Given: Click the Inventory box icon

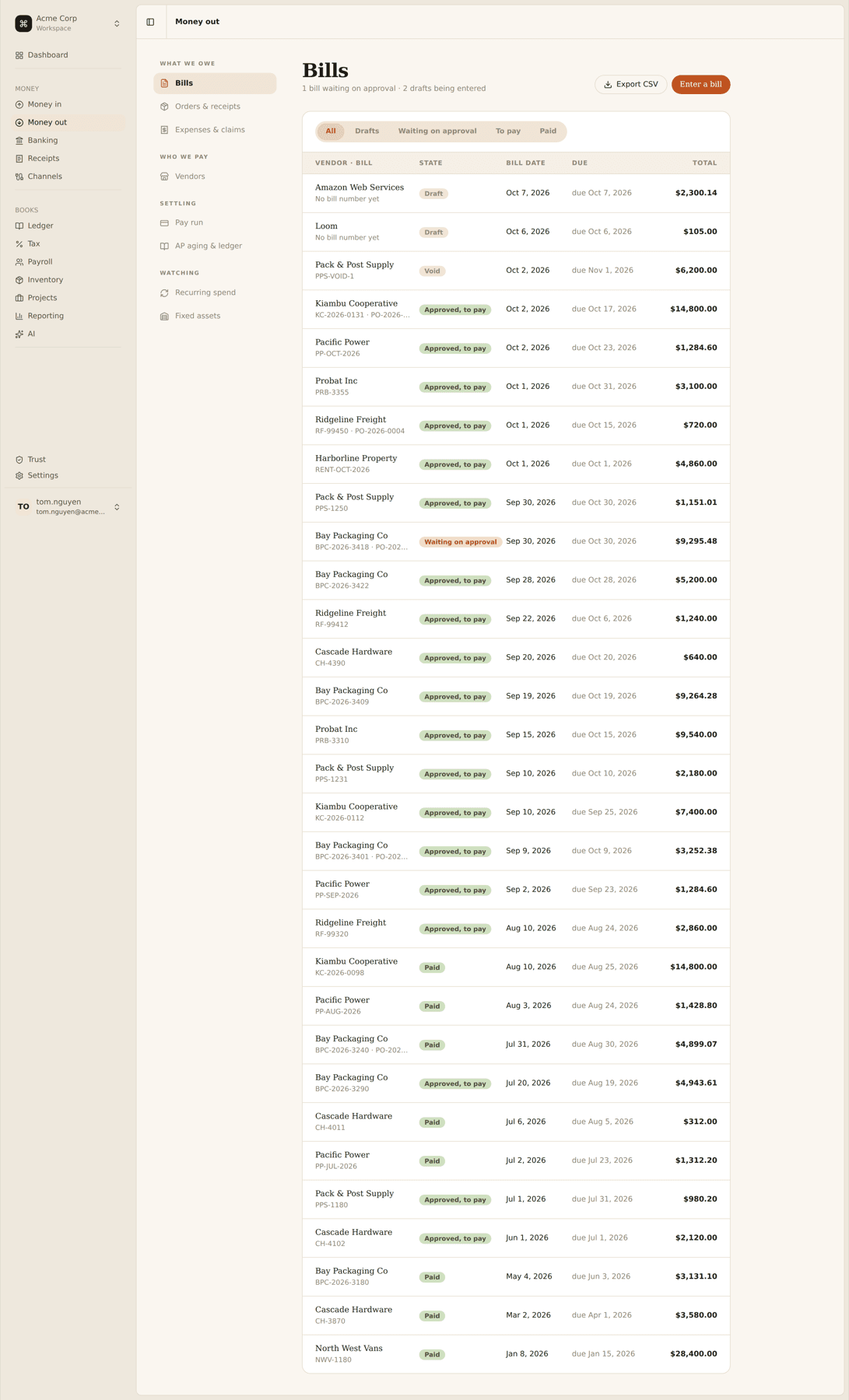Looking at the screenshot, I should tap(19, 280).
